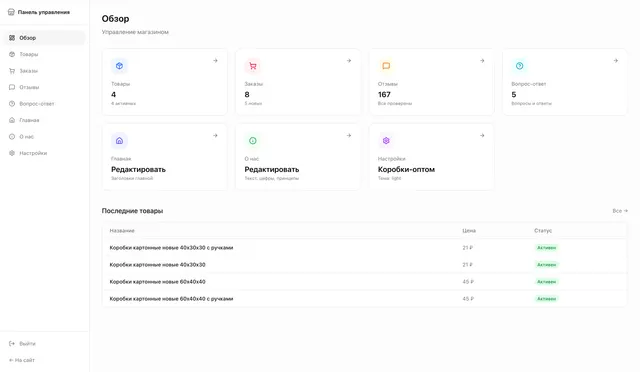Click the Цена column header
640x372 pixels.
469,231
